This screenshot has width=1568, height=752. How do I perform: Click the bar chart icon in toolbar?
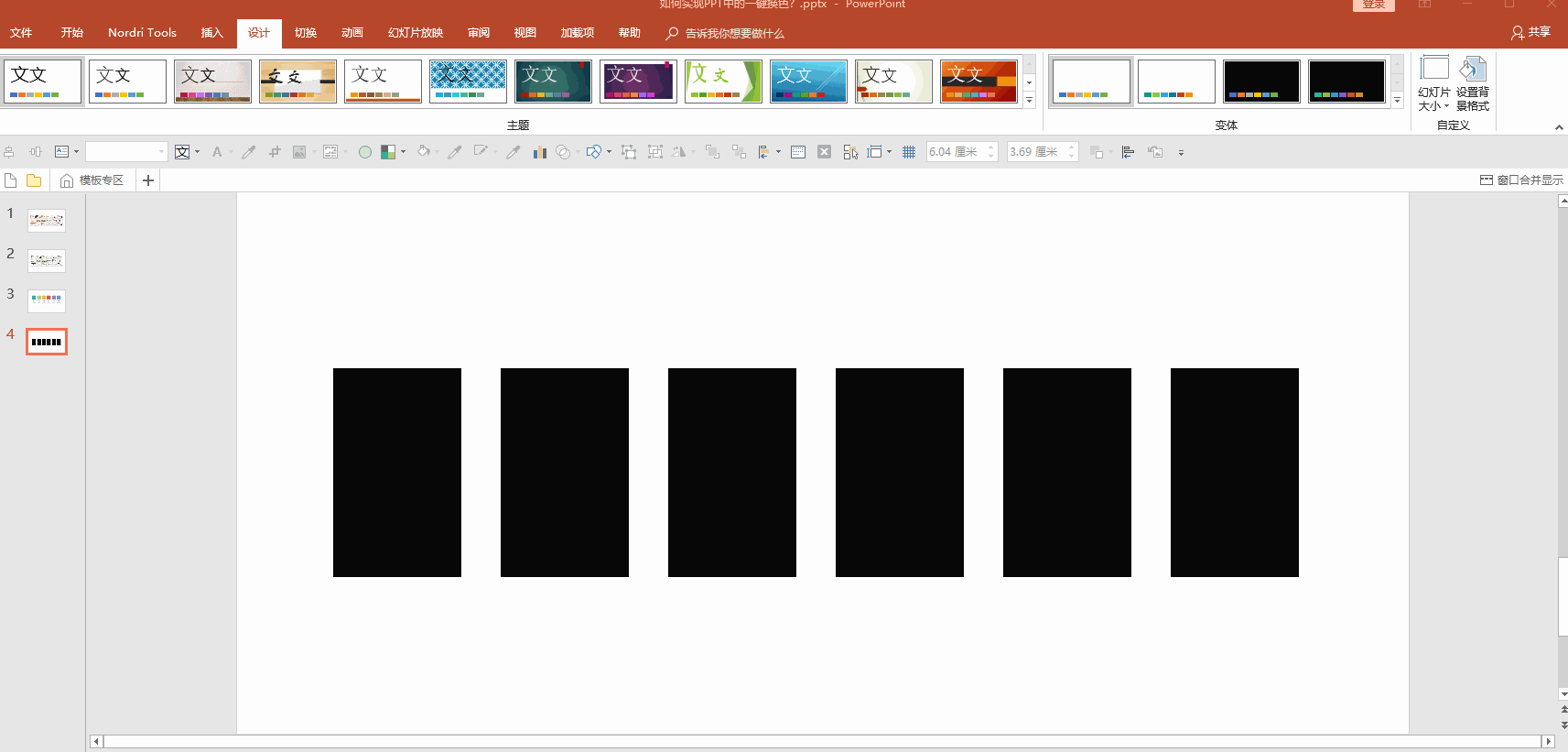point(539,152)
